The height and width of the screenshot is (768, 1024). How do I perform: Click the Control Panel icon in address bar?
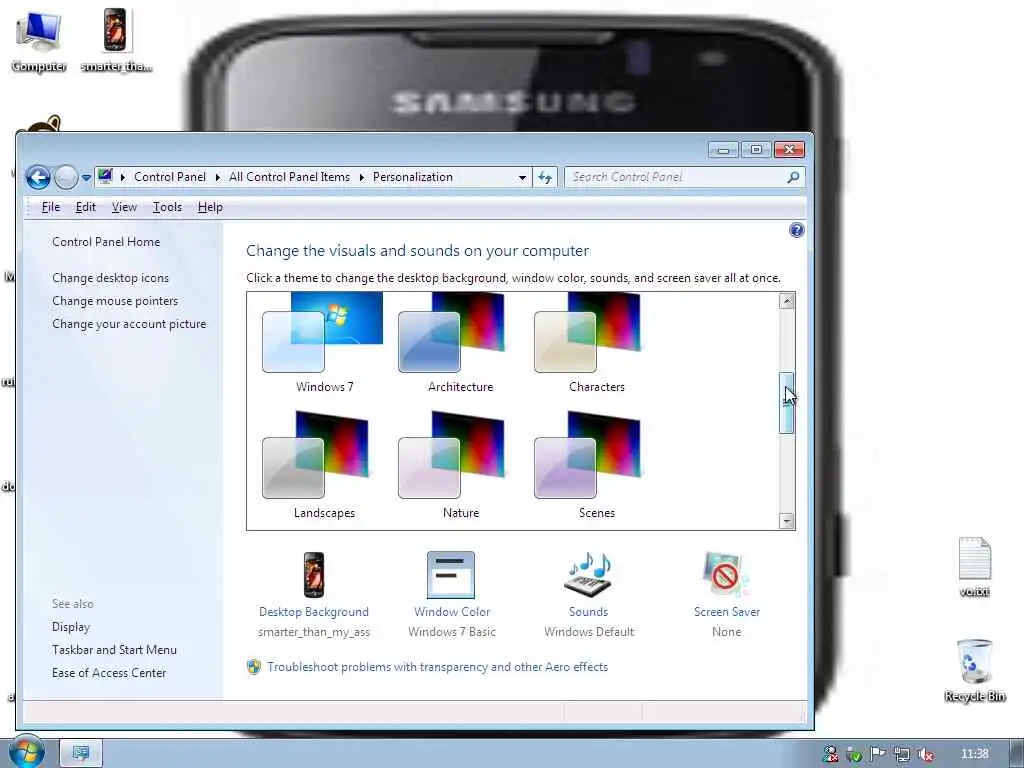pyautogui.click(x=105, y=176)
